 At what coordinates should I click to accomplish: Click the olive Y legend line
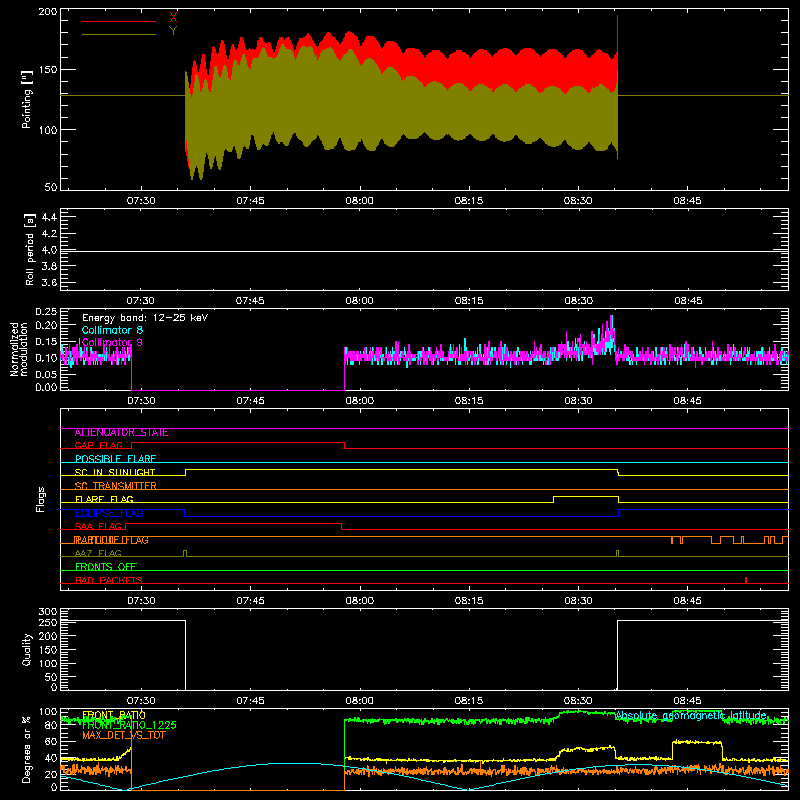point(119,35)
